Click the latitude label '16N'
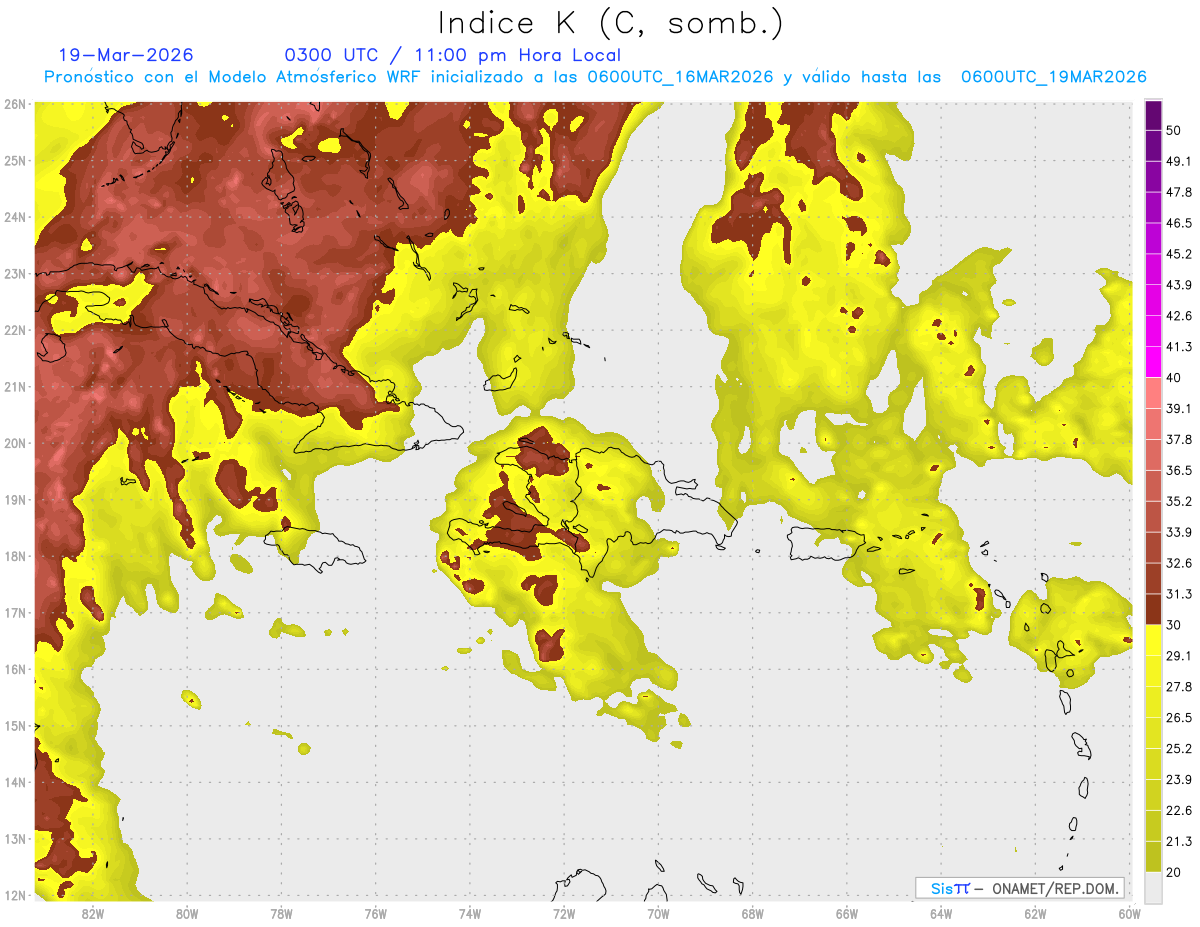 point(15,669)
